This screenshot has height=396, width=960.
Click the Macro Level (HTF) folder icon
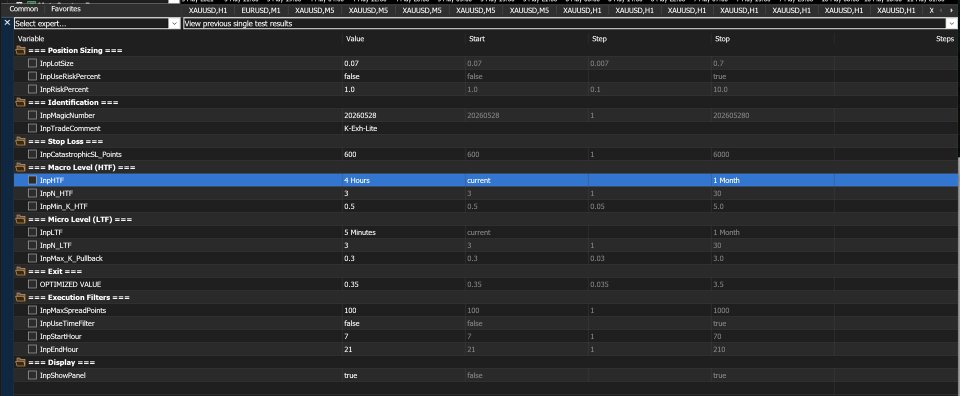(x=20, y=167)
